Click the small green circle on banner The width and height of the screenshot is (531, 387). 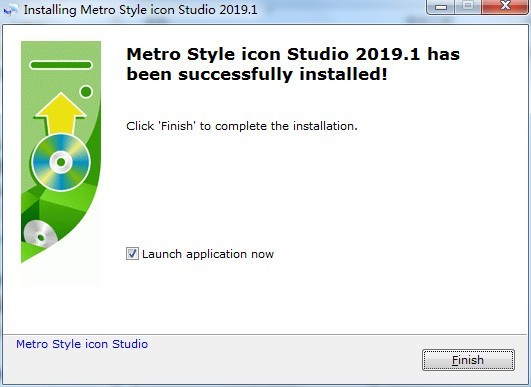pyautogui.click(x=86, y=91)
